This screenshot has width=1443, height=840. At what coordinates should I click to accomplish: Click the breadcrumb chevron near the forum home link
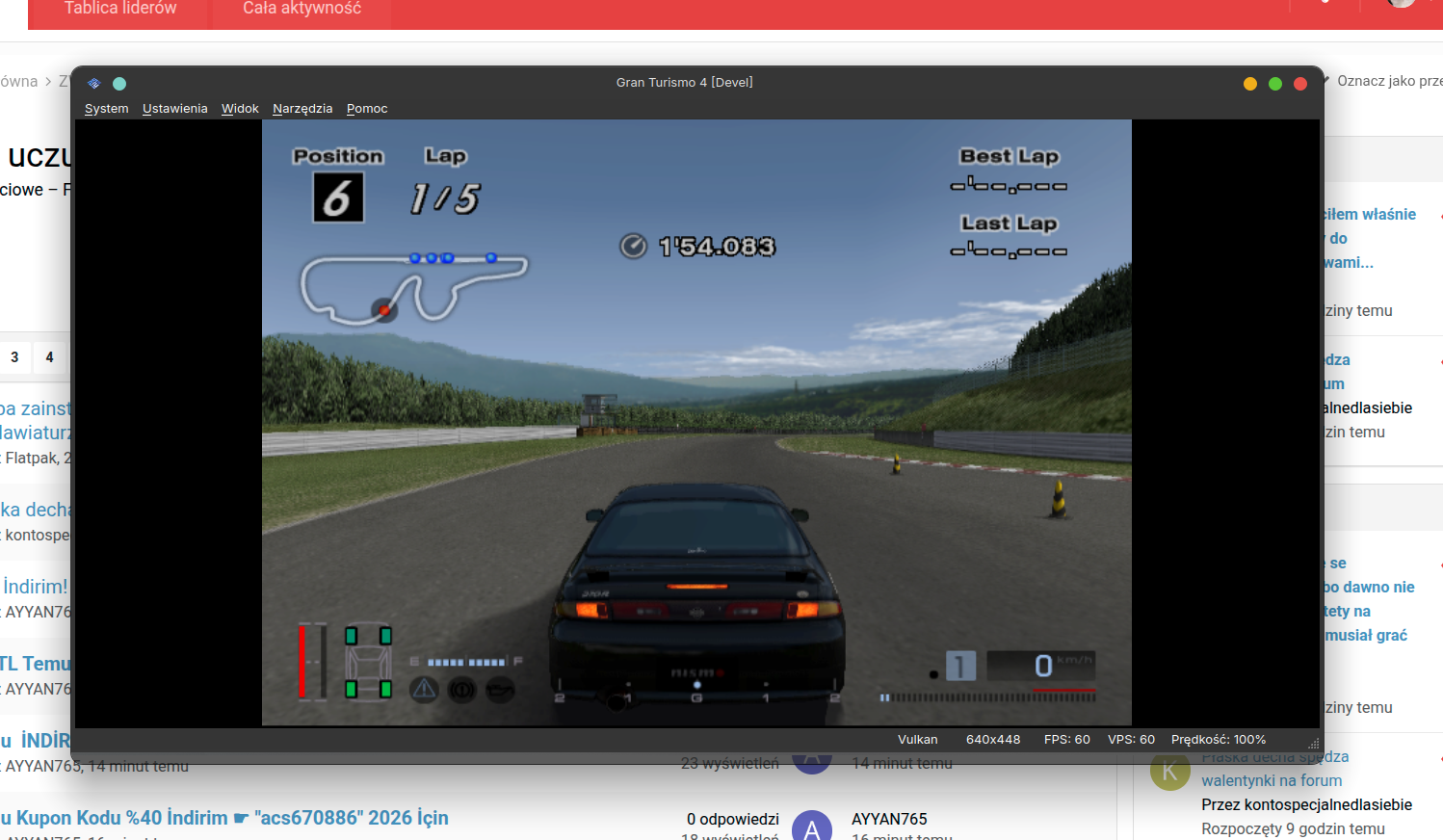pos(48,82)
